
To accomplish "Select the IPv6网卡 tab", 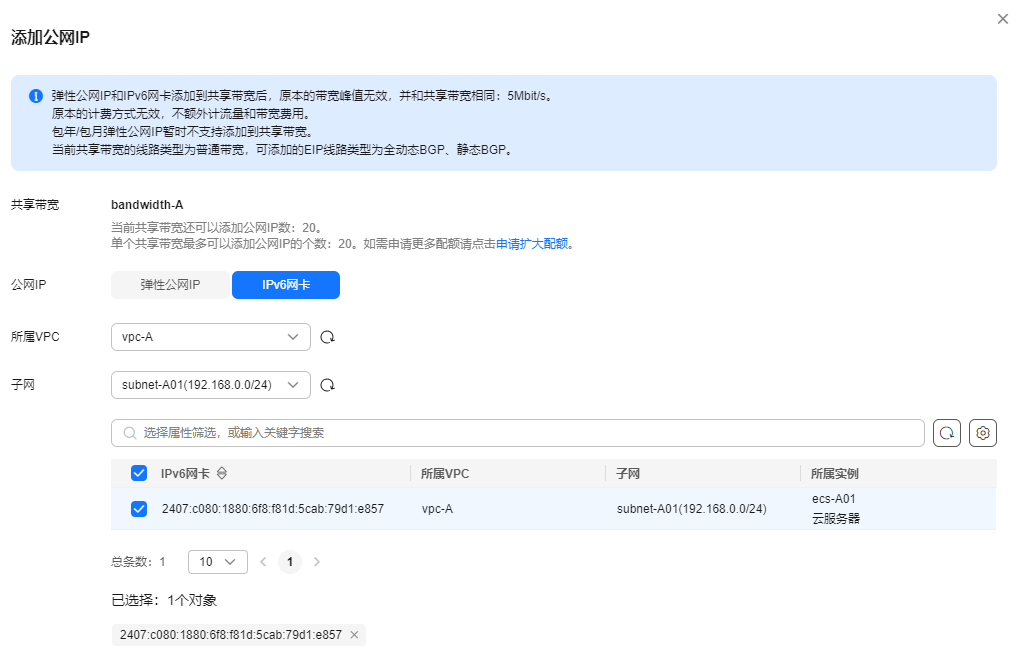I will pos(286,285).
